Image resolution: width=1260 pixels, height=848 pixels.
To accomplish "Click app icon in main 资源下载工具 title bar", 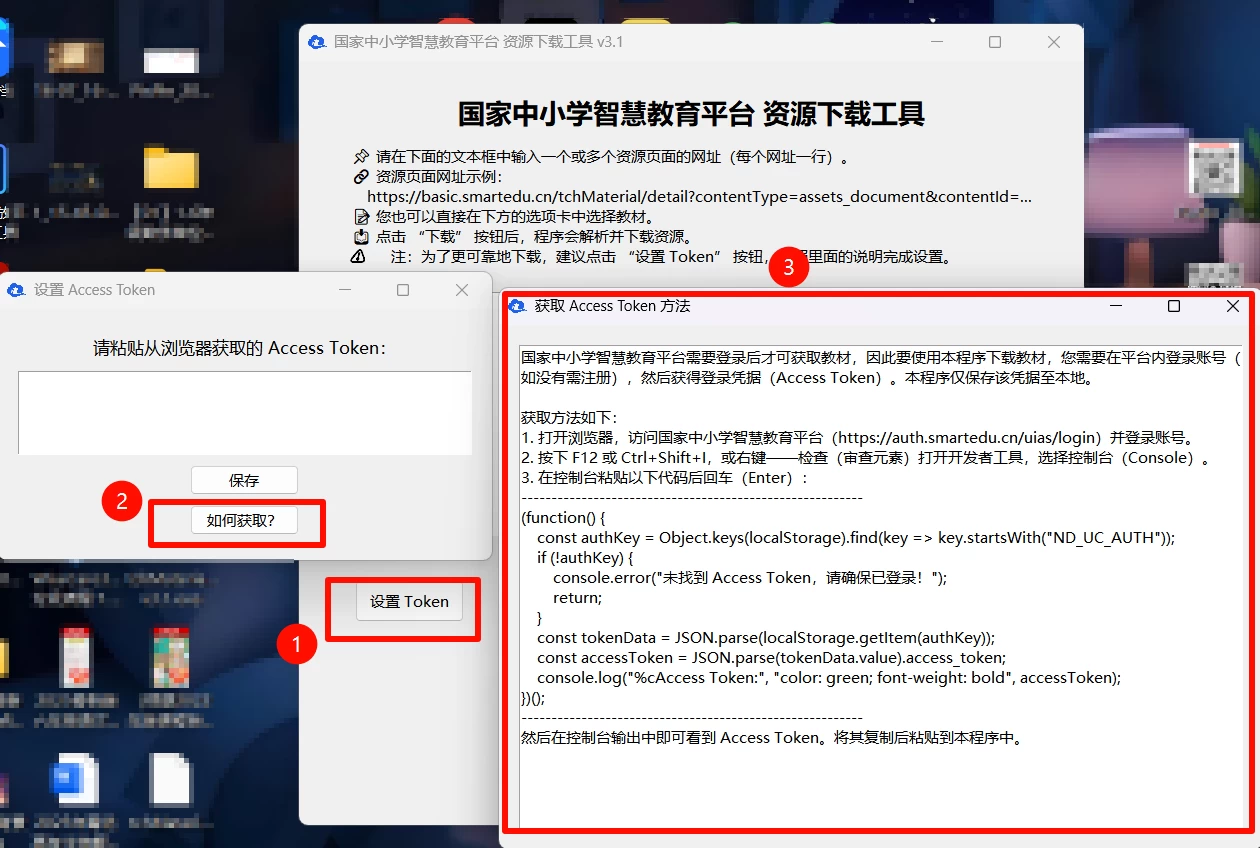I will 317,42.
